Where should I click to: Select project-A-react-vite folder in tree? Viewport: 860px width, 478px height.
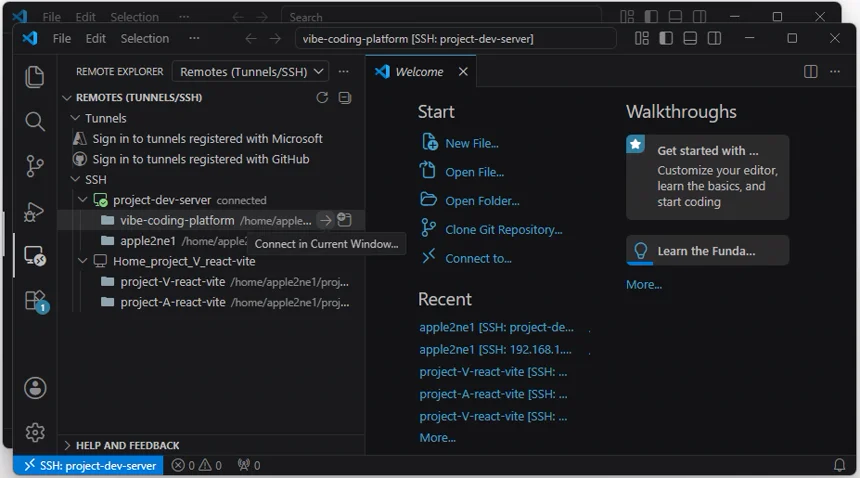point(211,303)
